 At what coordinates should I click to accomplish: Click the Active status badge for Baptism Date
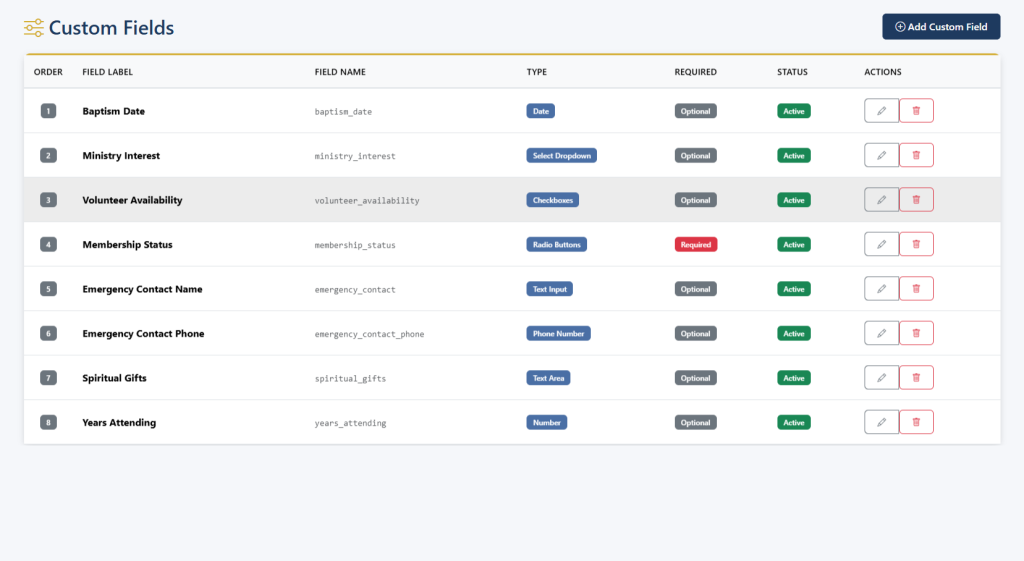pyautogui.click(x=793, y=111)
